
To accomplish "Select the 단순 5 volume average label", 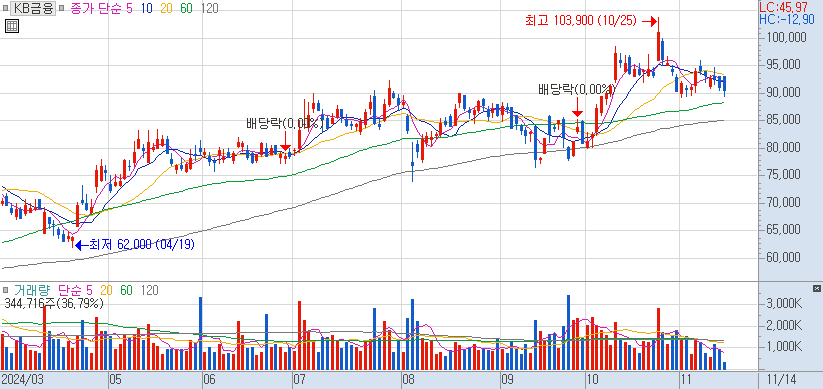I will pos(75,290).
